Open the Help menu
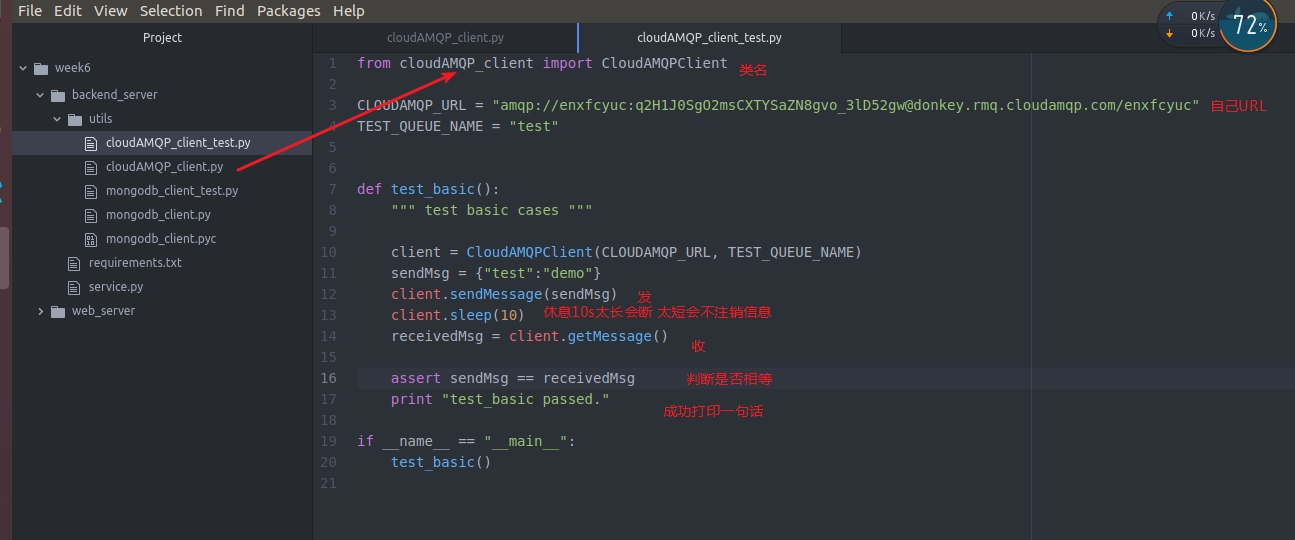Viewport: 1295px width, 540px height. (x=348, y=11)
